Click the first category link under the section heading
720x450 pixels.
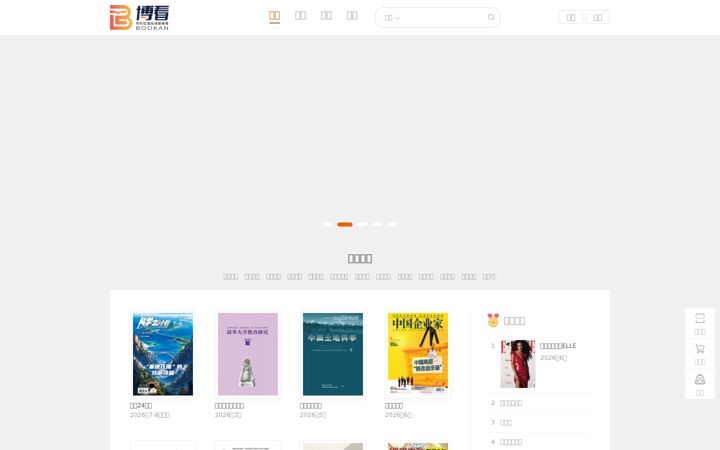(231, 276)
